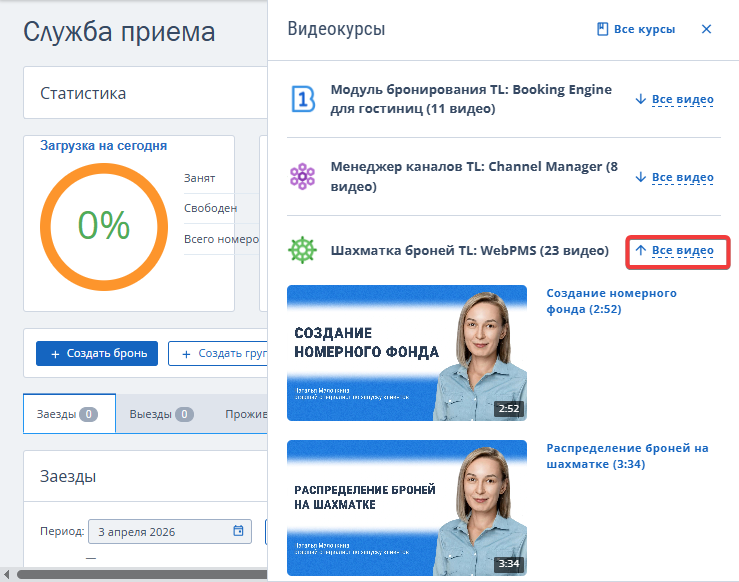Click the Заезды section heading
This screenshot has width=739, height=582.
click(68, 476)
